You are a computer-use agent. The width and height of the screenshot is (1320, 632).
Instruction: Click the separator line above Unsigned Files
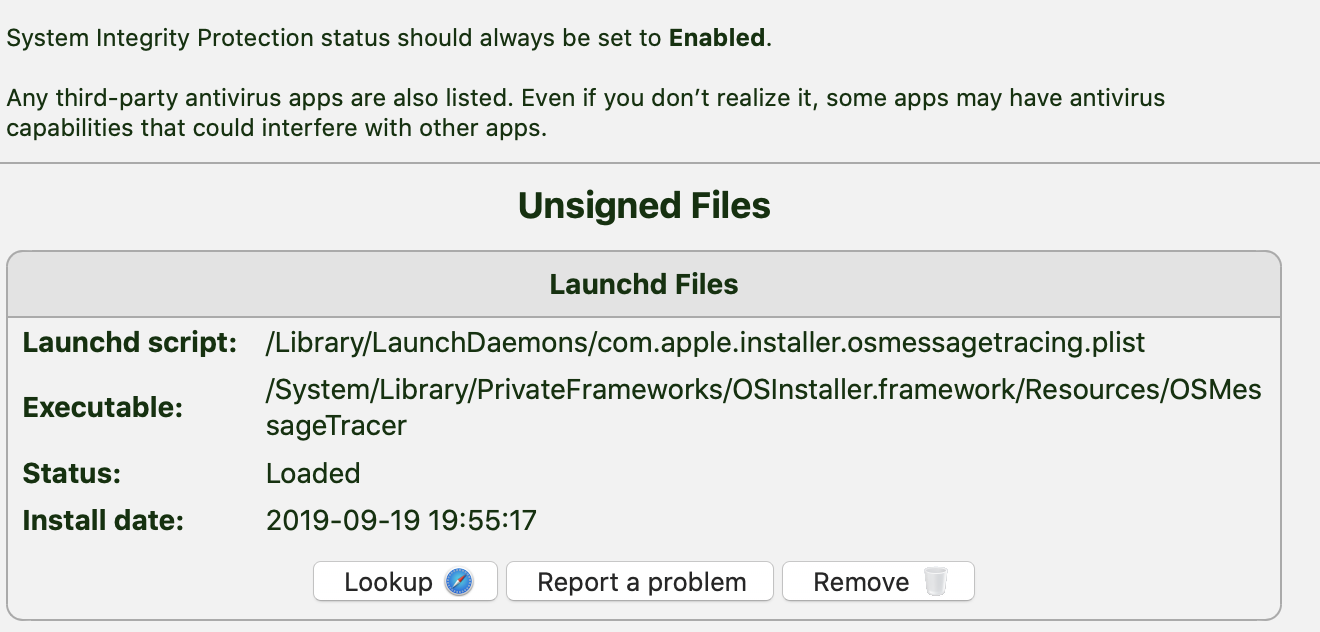[x=660, y=163]
